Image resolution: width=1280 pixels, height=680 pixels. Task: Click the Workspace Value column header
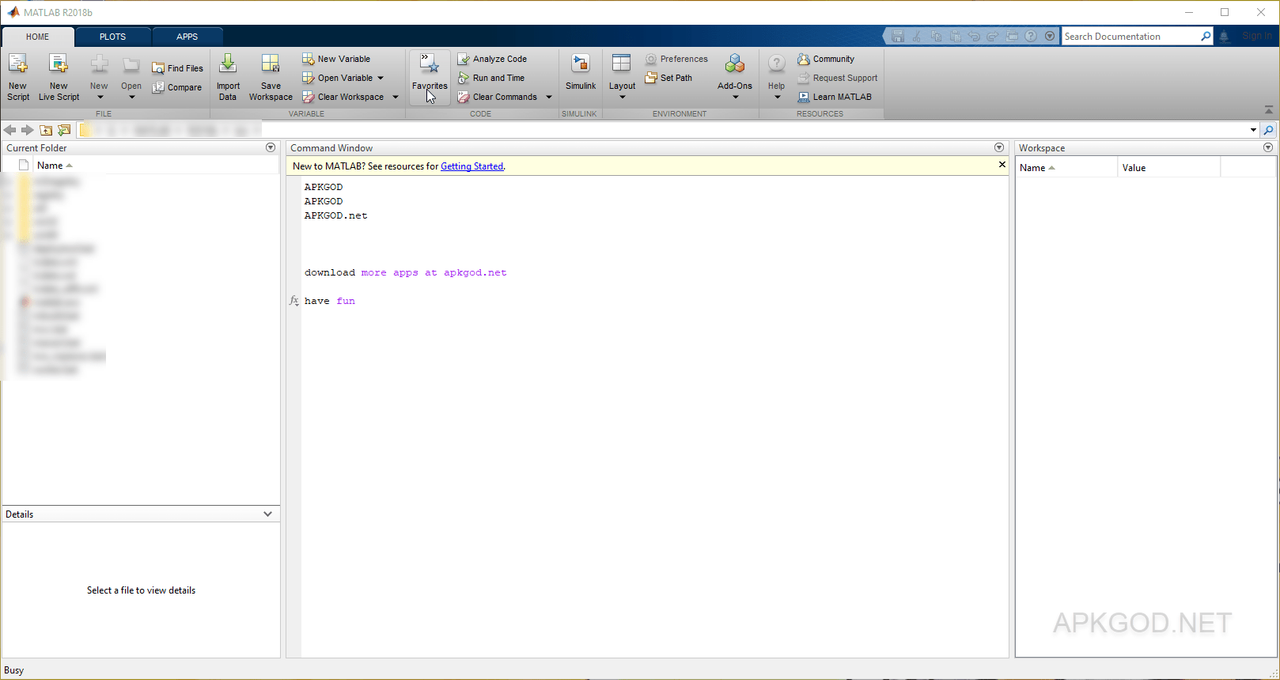pos(1169,168)
